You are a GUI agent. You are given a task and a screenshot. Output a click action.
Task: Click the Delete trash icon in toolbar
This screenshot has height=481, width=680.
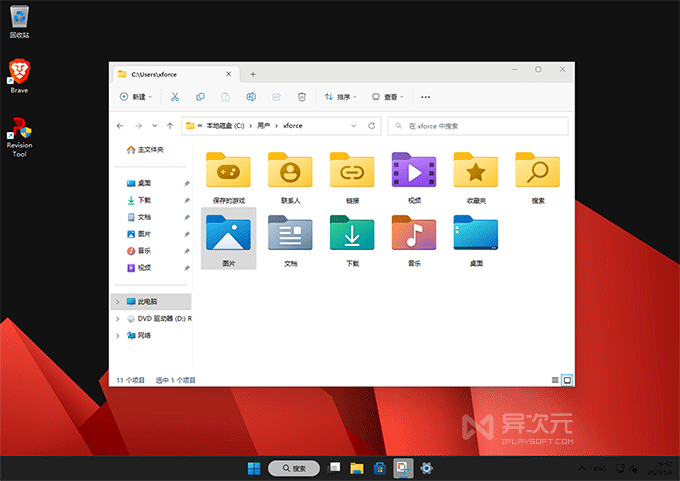[302, 97]
